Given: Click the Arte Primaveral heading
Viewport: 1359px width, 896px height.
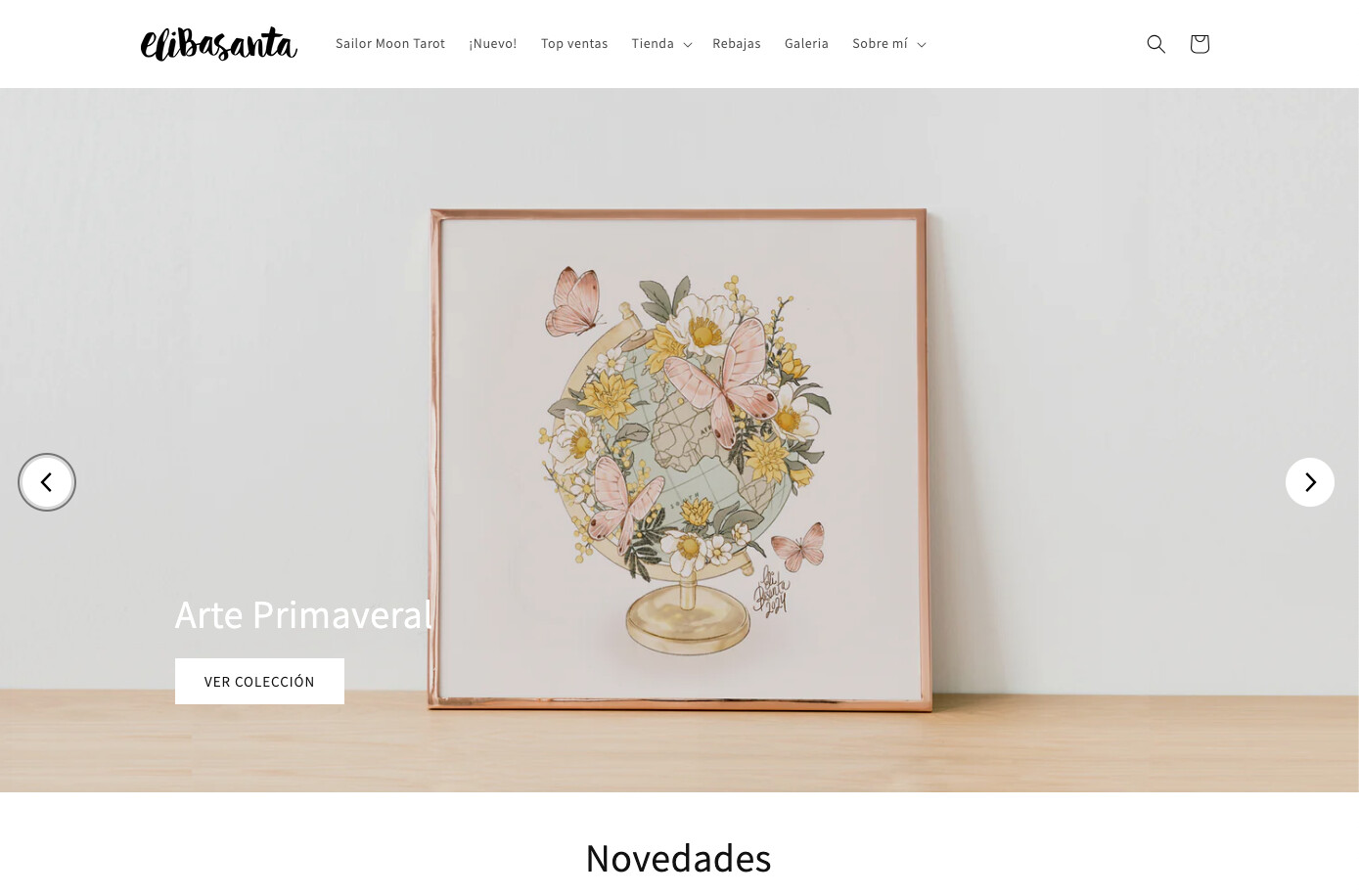Looking at the screenshot, I should (303, 615).
